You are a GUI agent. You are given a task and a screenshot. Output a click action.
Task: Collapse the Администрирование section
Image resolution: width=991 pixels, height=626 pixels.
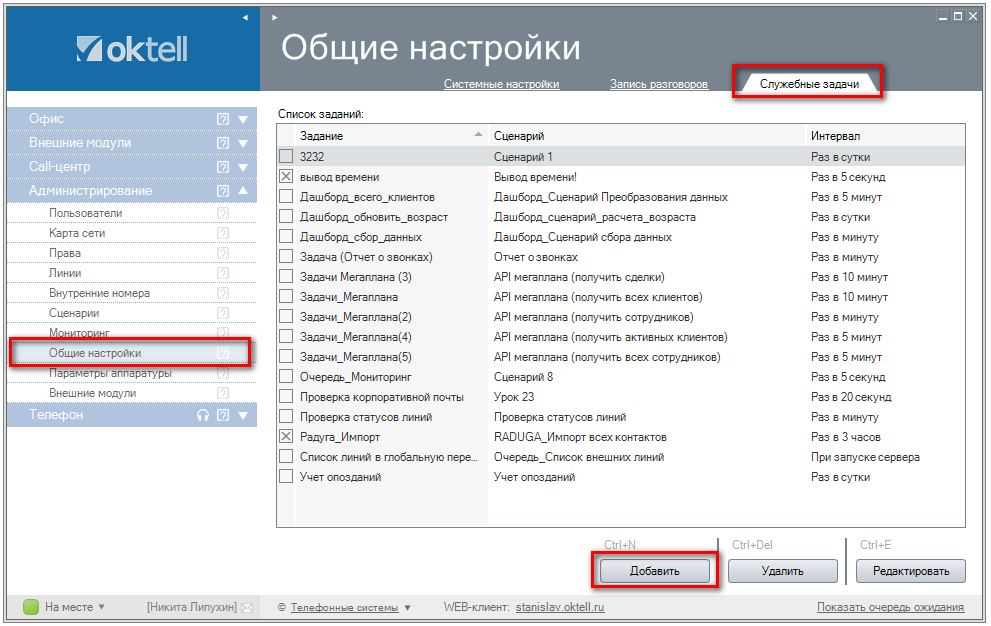243,191
